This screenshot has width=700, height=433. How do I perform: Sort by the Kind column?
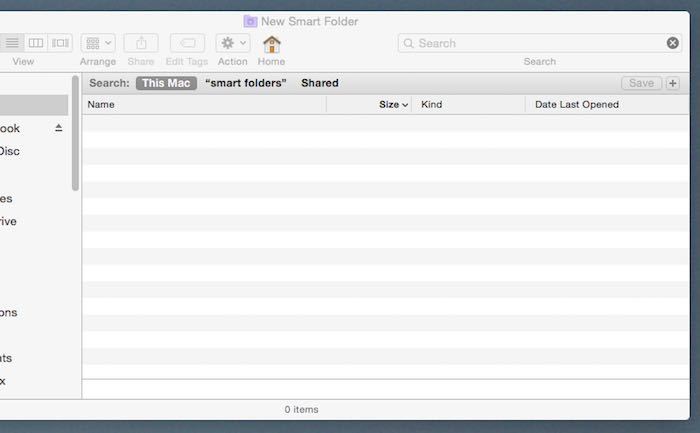pyautogui.click(x=468, y=104)
